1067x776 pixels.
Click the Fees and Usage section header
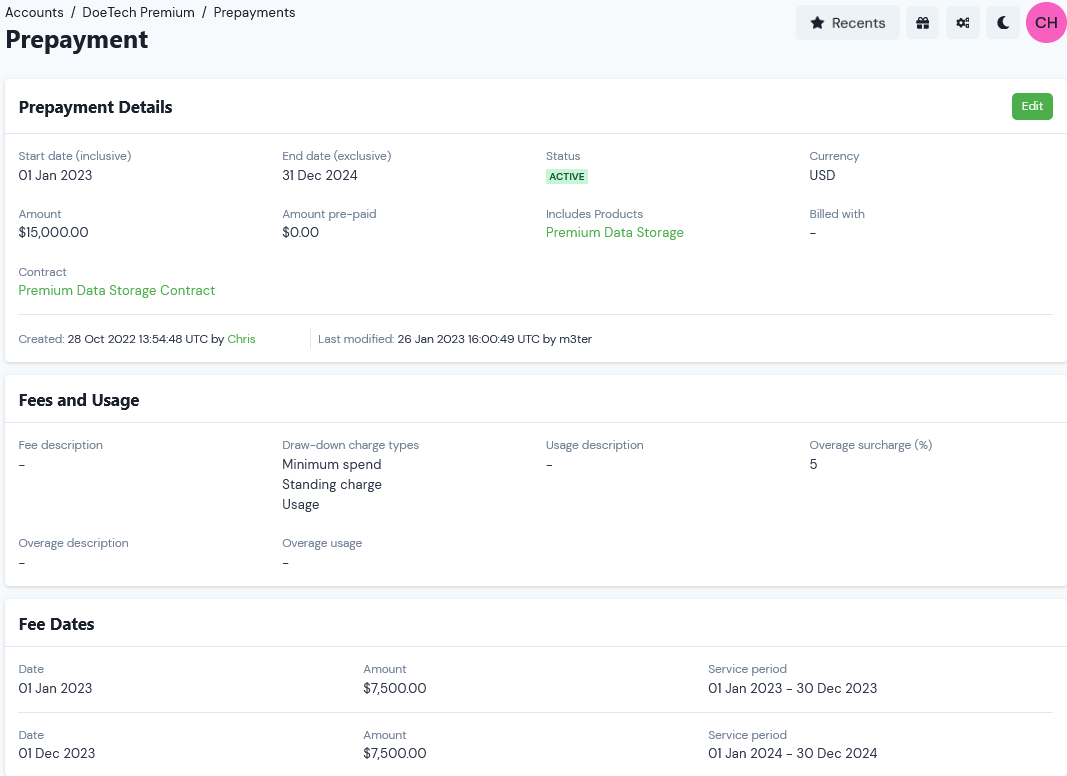click(79, 399)
